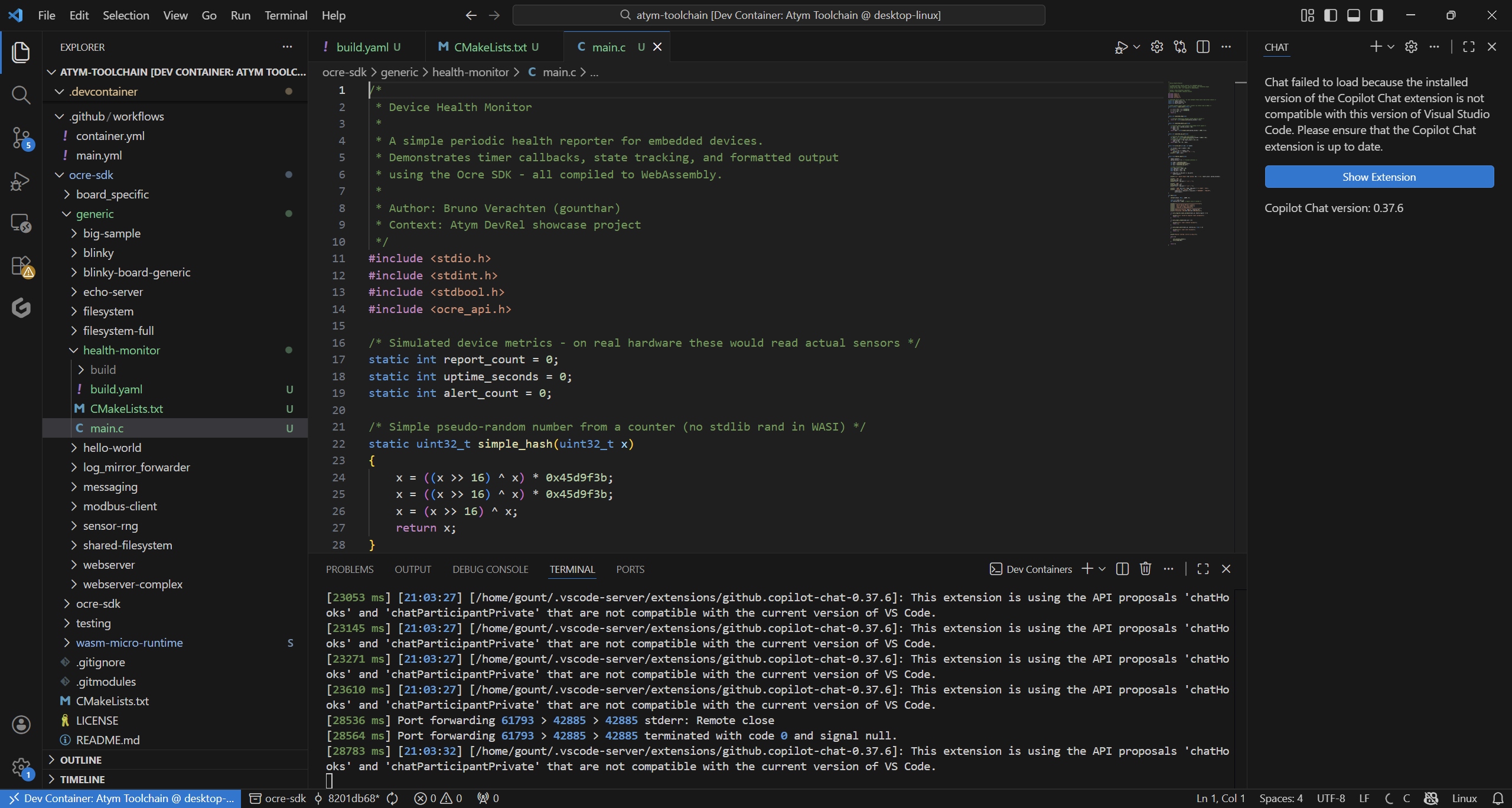Click the Show Extension button
1512x808 pixels.
click(x=1379, y=177)
